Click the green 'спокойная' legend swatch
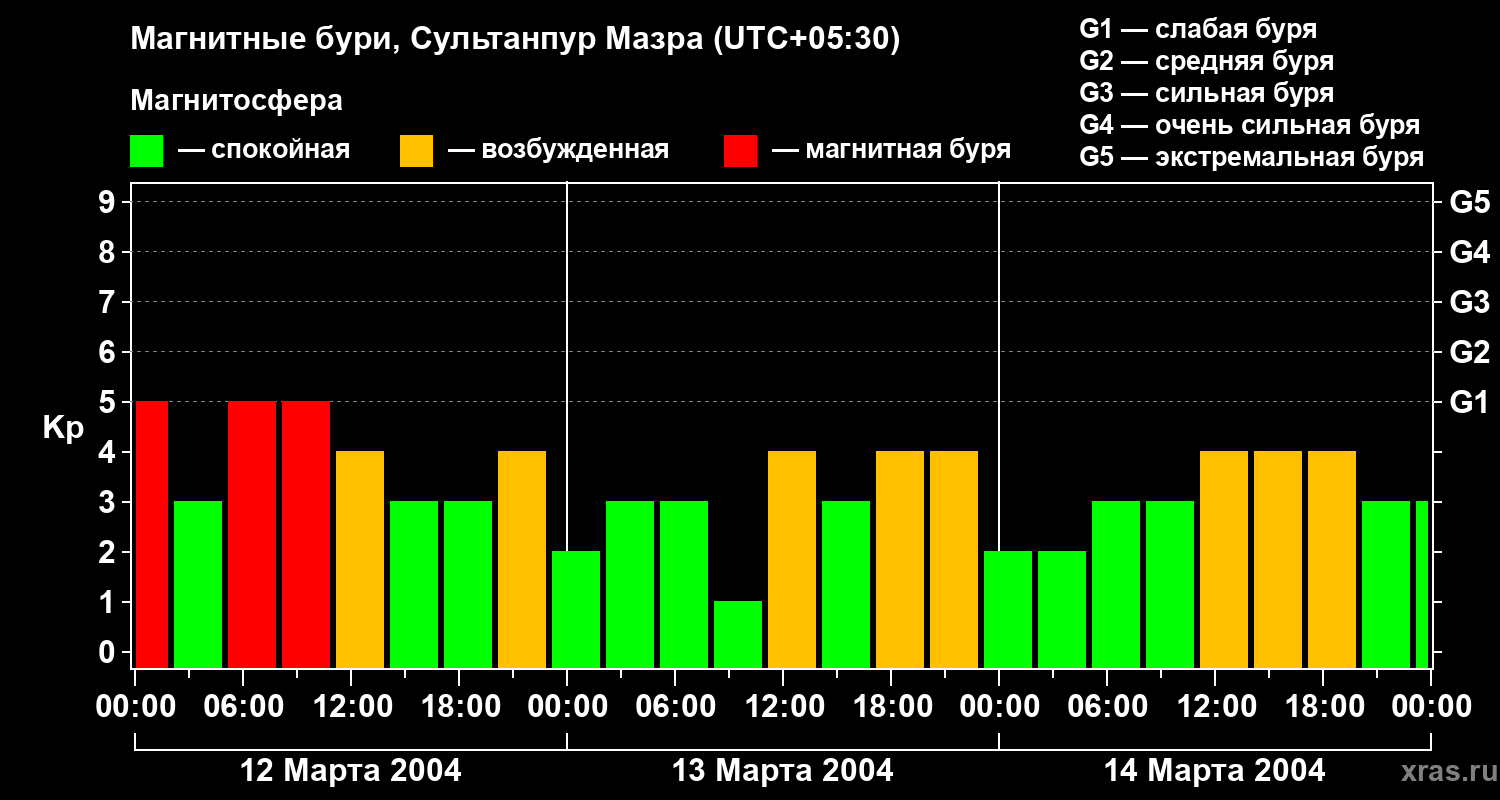 (x=147, y=151)
